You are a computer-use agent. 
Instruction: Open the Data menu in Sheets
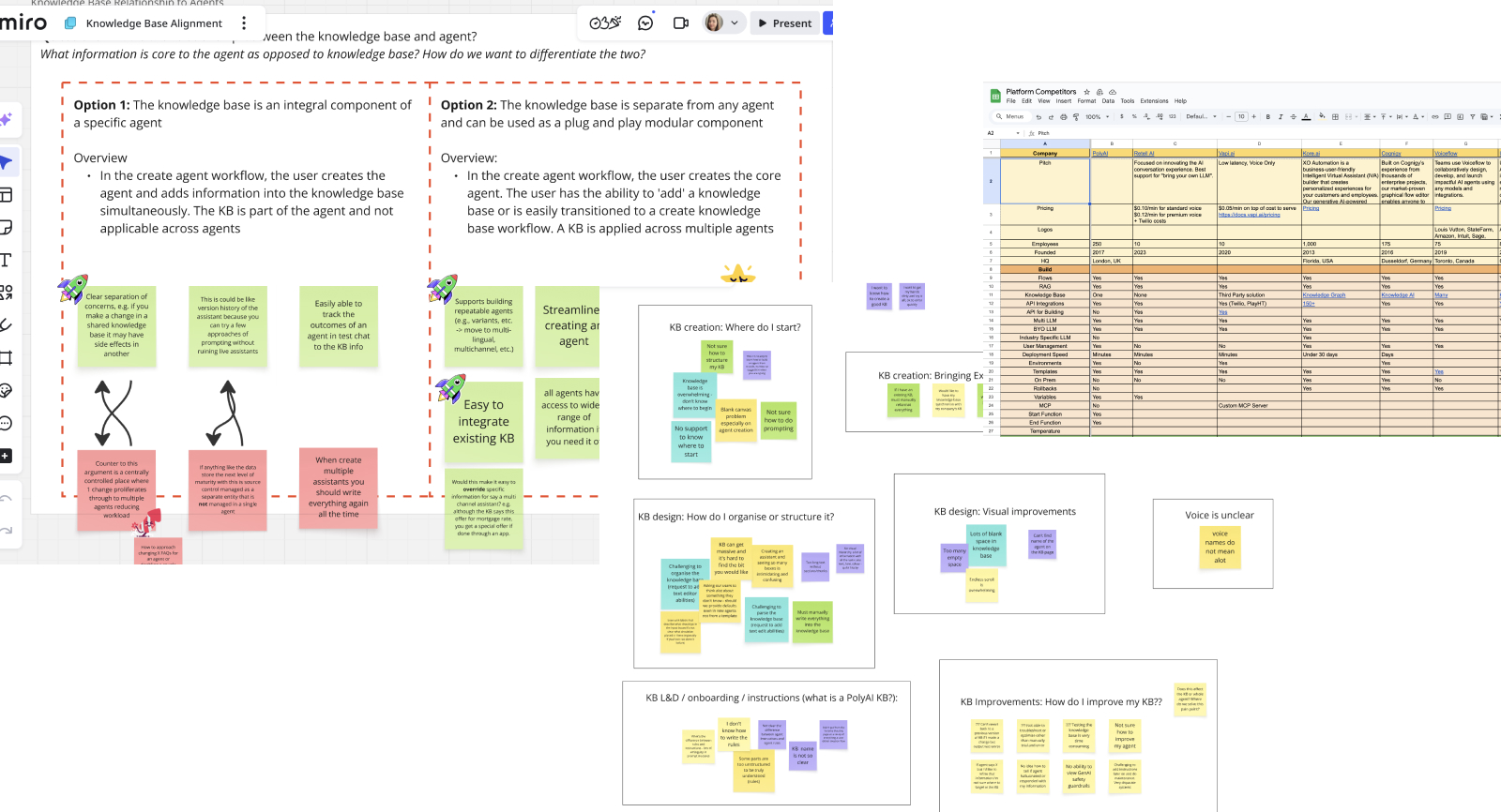pyautogui.click(x=1108, y=101)
